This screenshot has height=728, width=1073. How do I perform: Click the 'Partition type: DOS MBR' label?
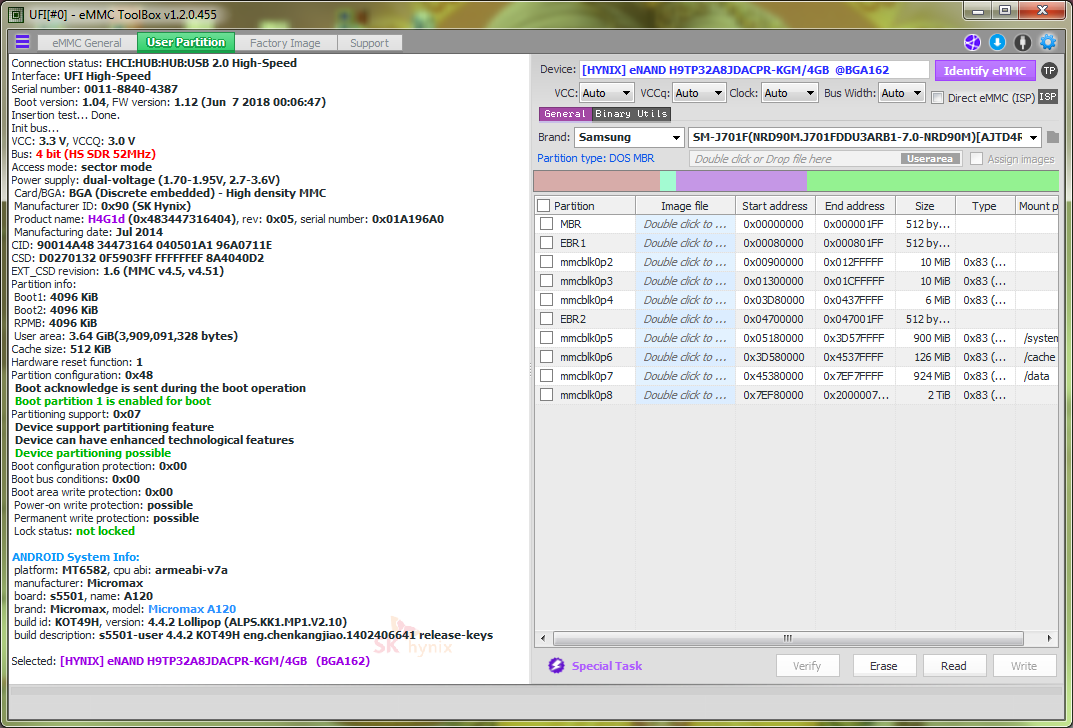click(595, 158)
